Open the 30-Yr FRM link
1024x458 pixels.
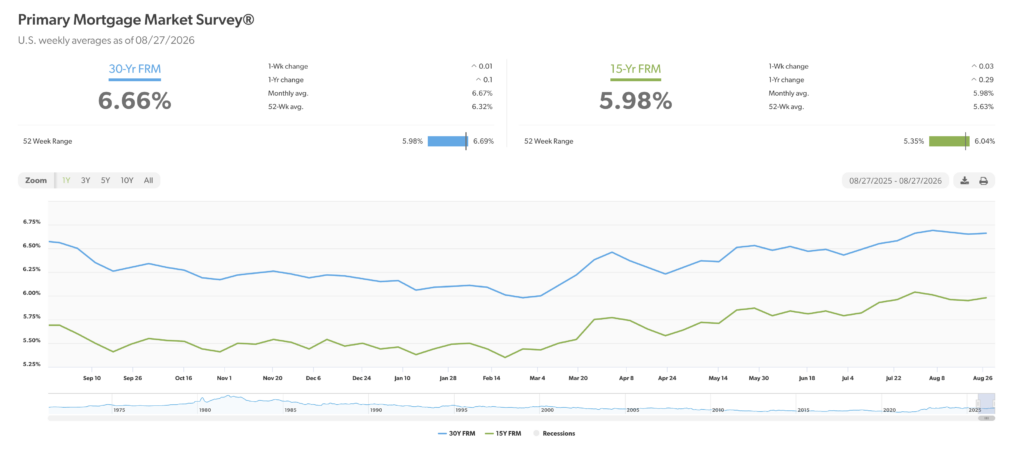coord(135,69)
